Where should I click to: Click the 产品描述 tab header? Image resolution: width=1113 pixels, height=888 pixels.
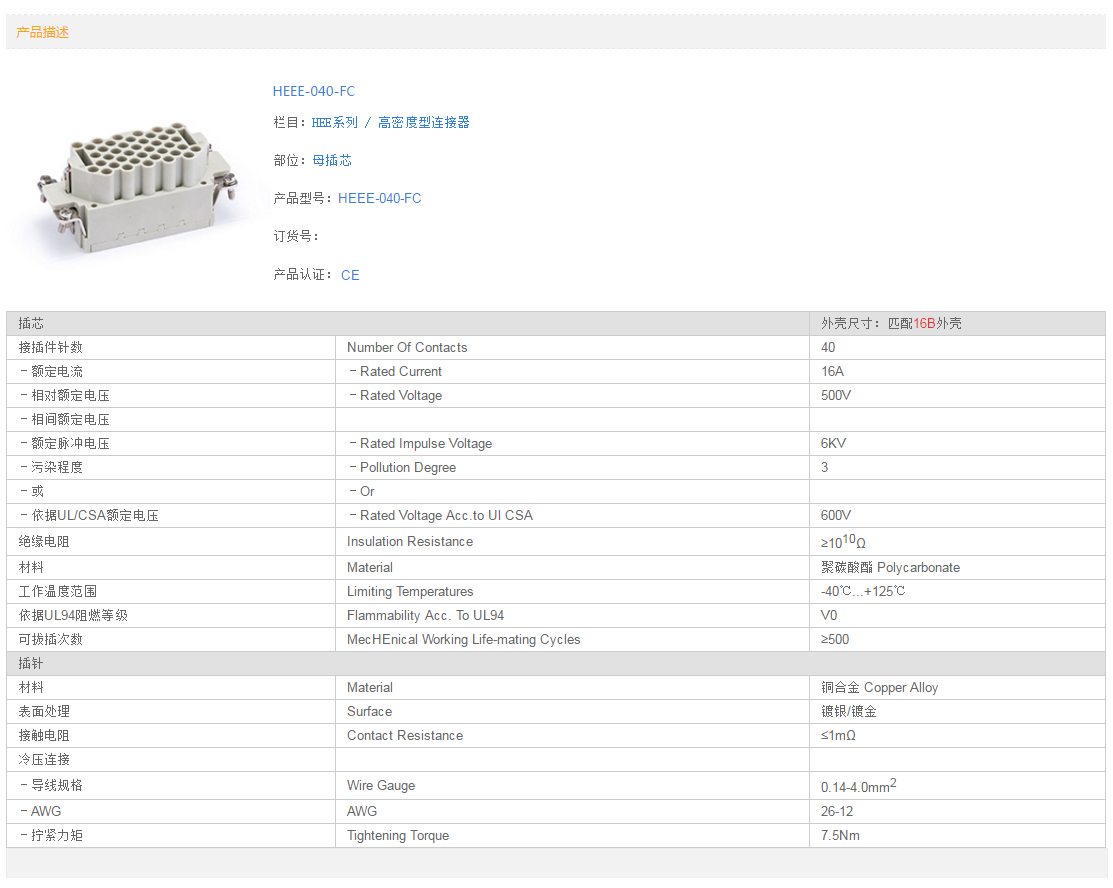point(43,32)
